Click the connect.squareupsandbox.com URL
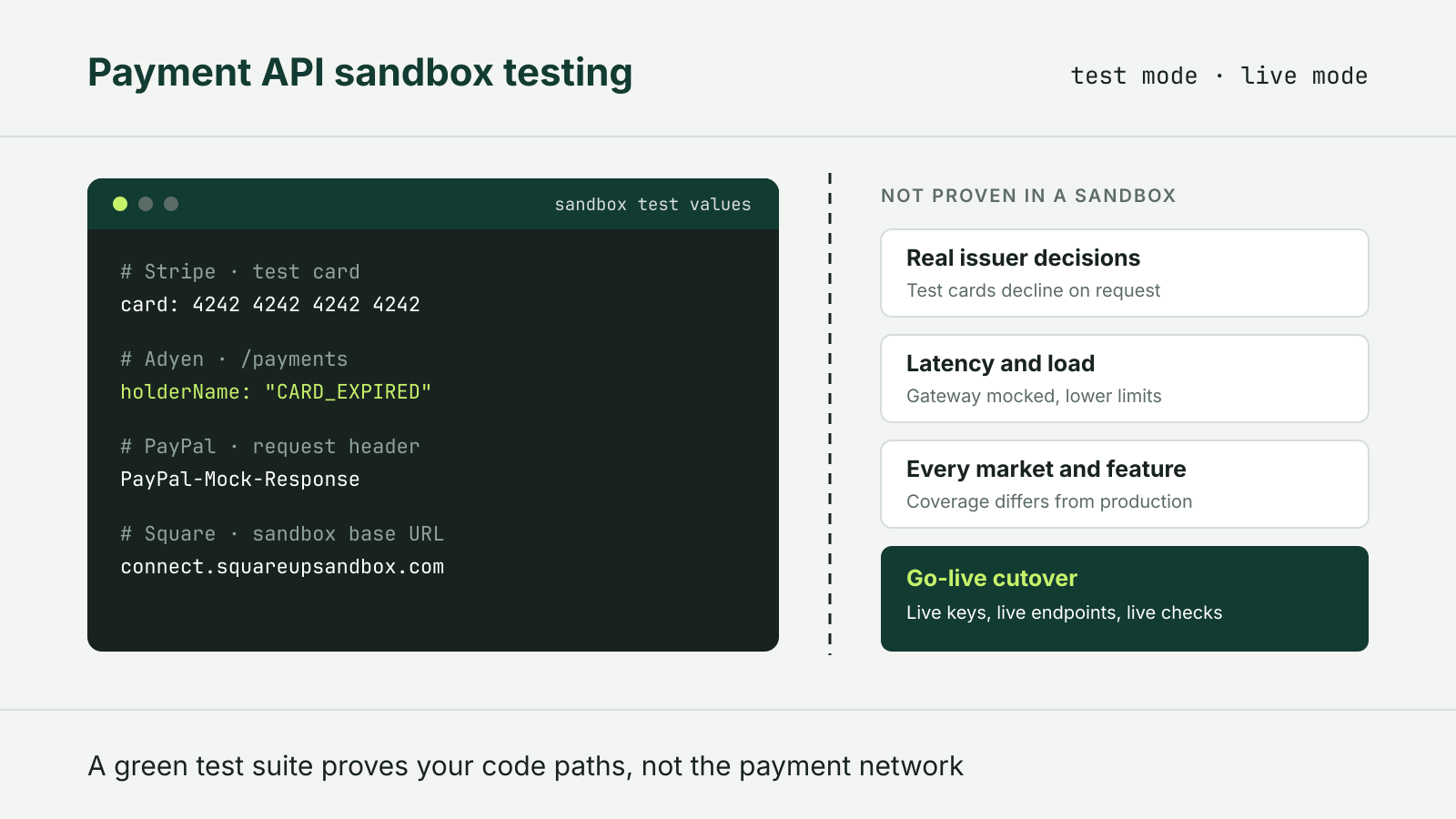 click(282, 567)
